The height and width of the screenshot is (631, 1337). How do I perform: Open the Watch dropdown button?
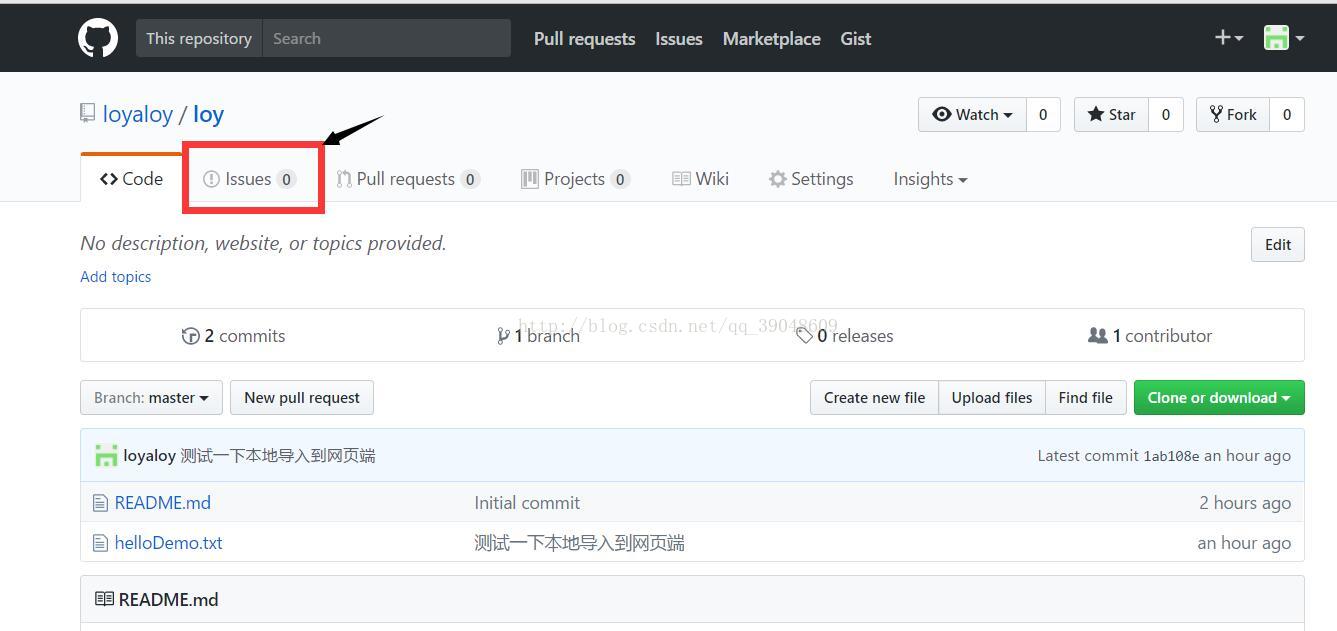(972, 114)
